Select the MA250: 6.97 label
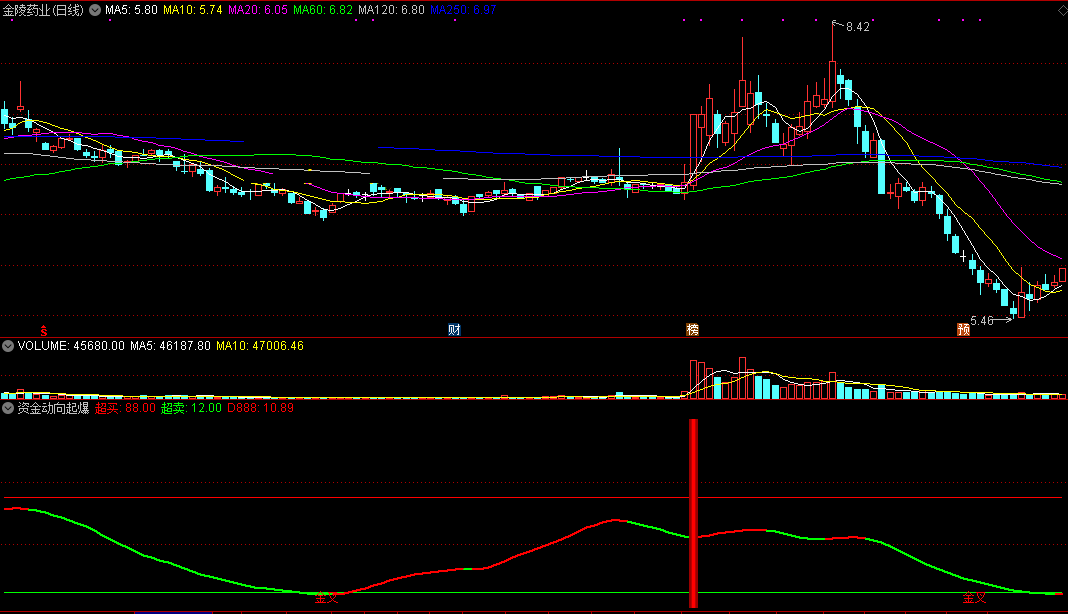This screenshot has height=614, width=1068. (463, 10)
